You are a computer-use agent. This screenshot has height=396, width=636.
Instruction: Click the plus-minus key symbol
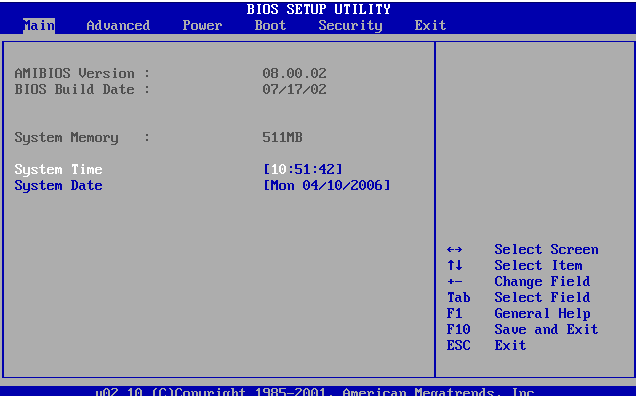tap(454, 282)
